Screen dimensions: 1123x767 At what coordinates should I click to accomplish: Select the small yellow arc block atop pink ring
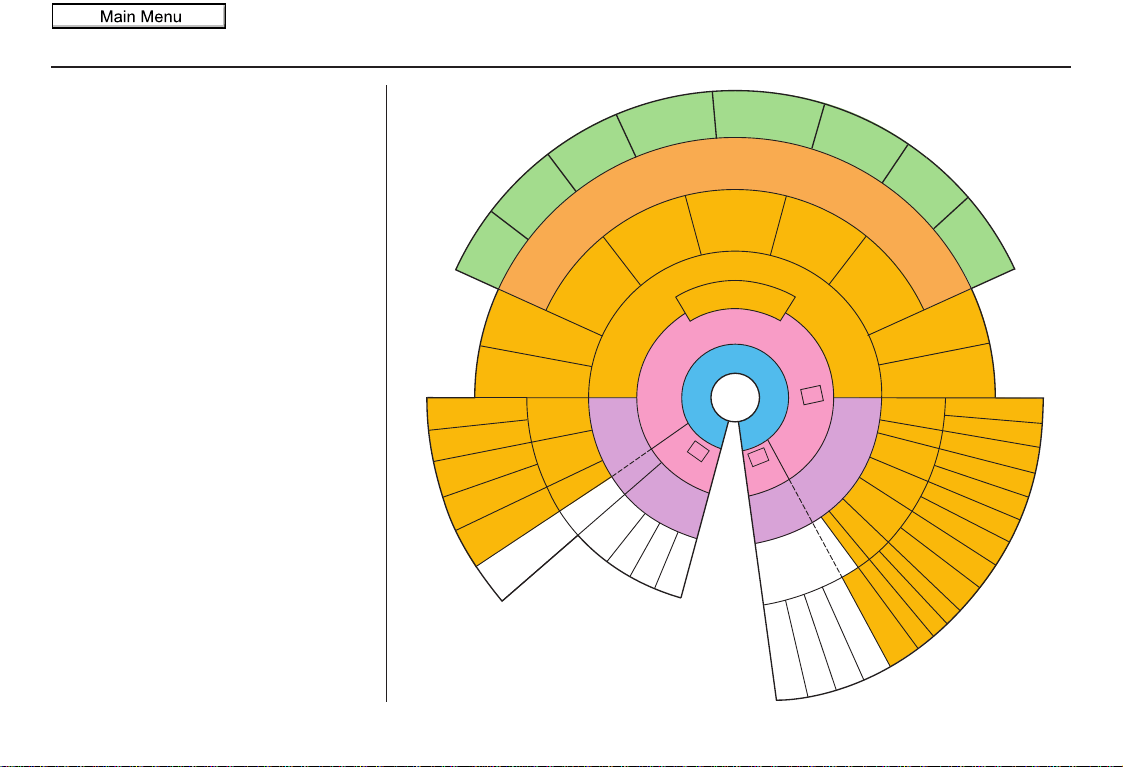[735, 295]
